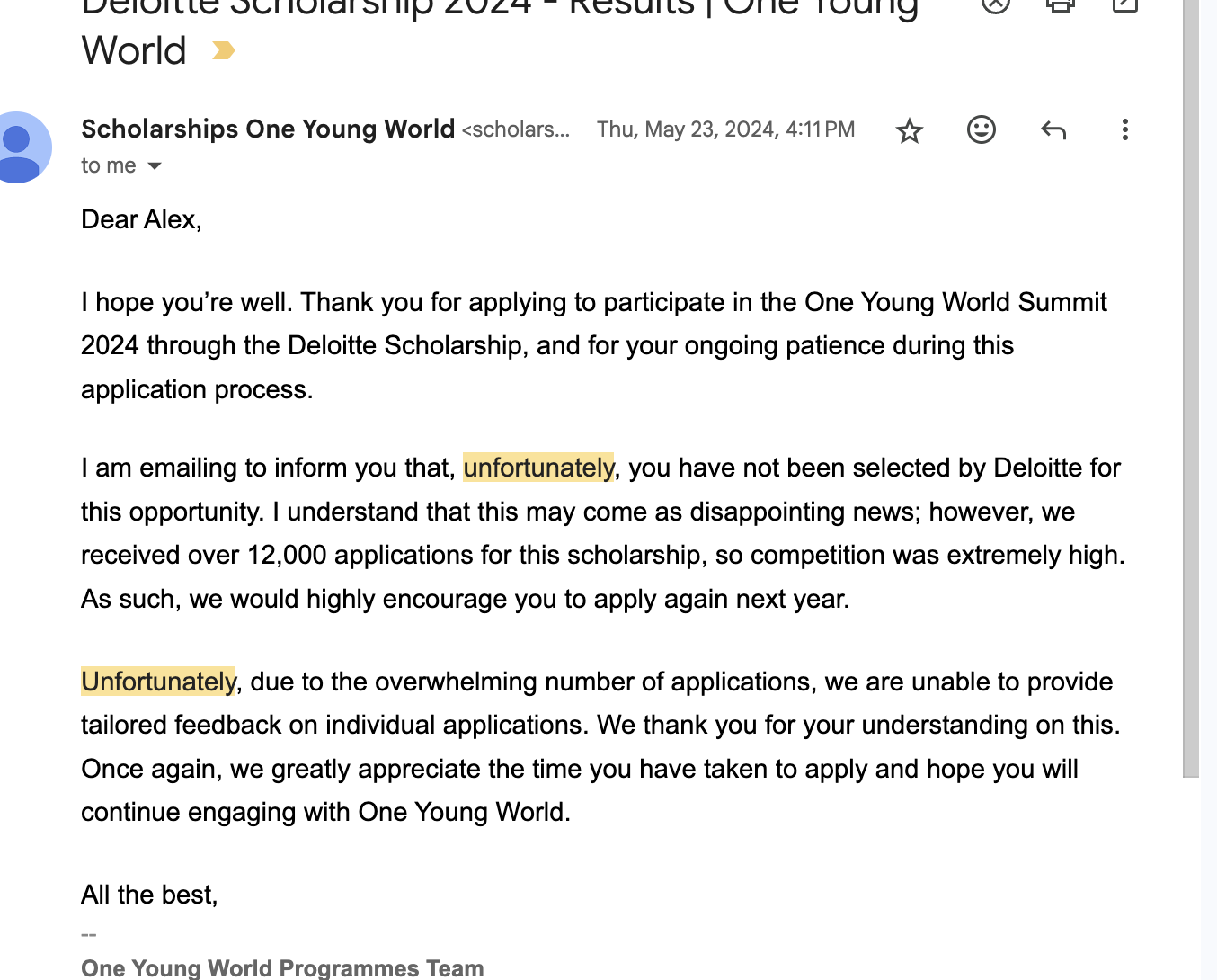Click the highlighted lowercase "unfortunately" in the second paragraph
Image resolution: width=1217 pixels, height=980 pixels.
pyautogui.click(x=538, y=468)
